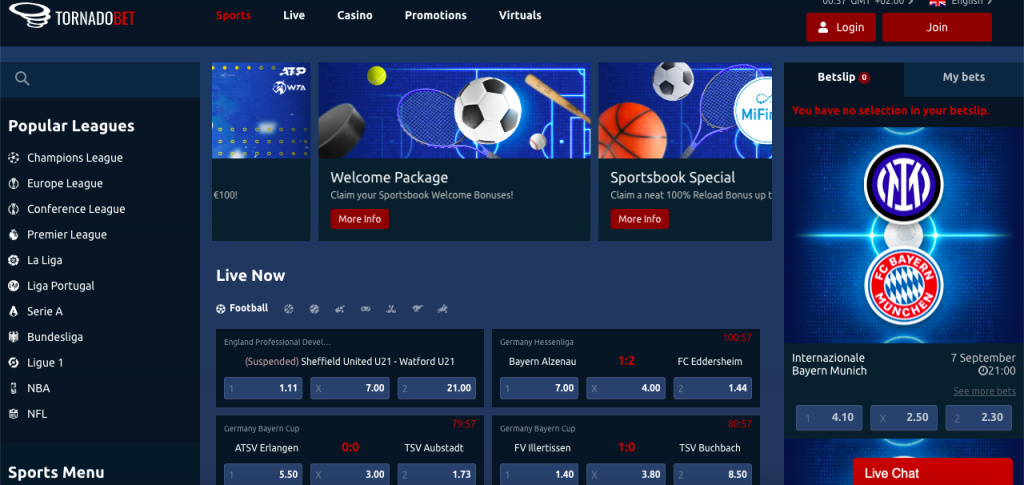The image size is (1024, 485).
Task: Open the Live menu item
Action: coord(294,15)
